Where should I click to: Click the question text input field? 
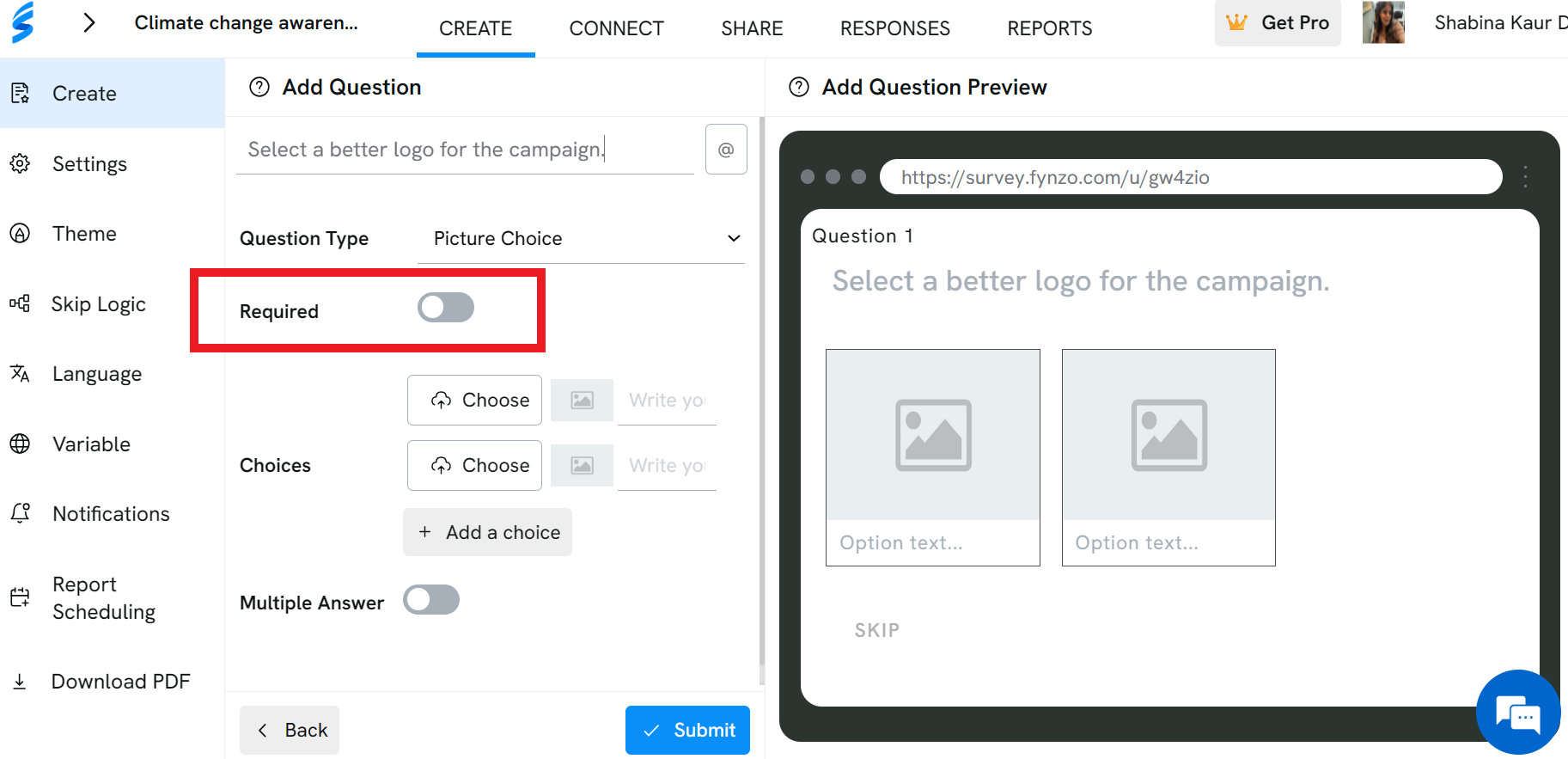[465, 150]
